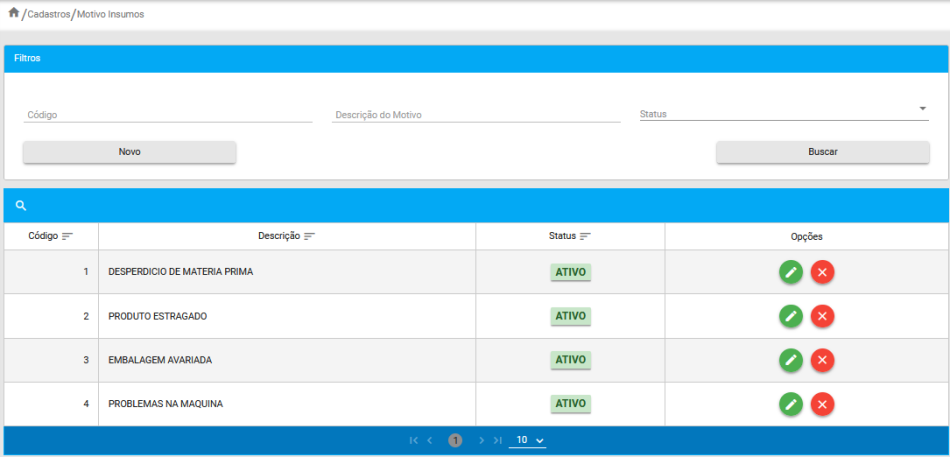Screen dimensions: 950x457
Task: Focus the Código input field
Action: pyautogui.click(x=168, y=114)
